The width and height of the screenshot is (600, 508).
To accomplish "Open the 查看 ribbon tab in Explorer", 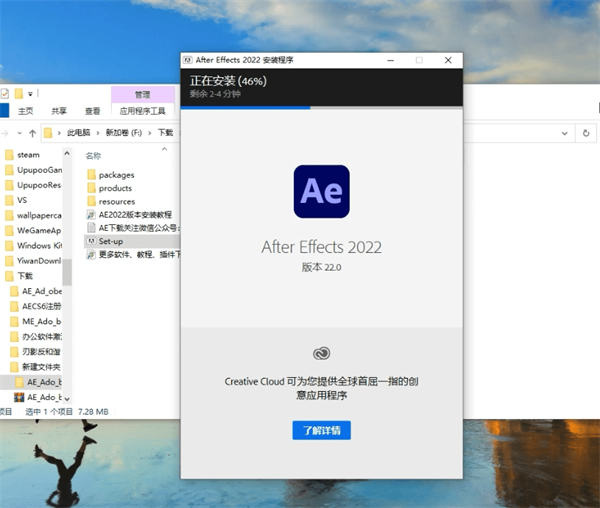I will pos(92,111).
